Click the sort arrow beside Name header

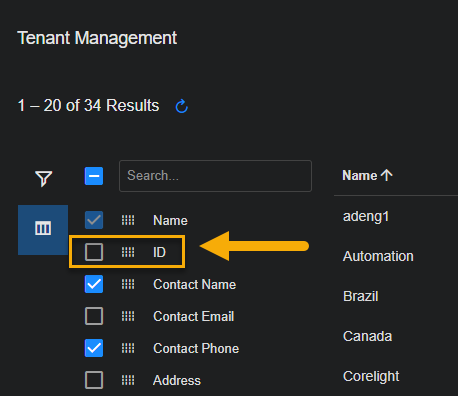pyautogui.click(x=387, y=175)
